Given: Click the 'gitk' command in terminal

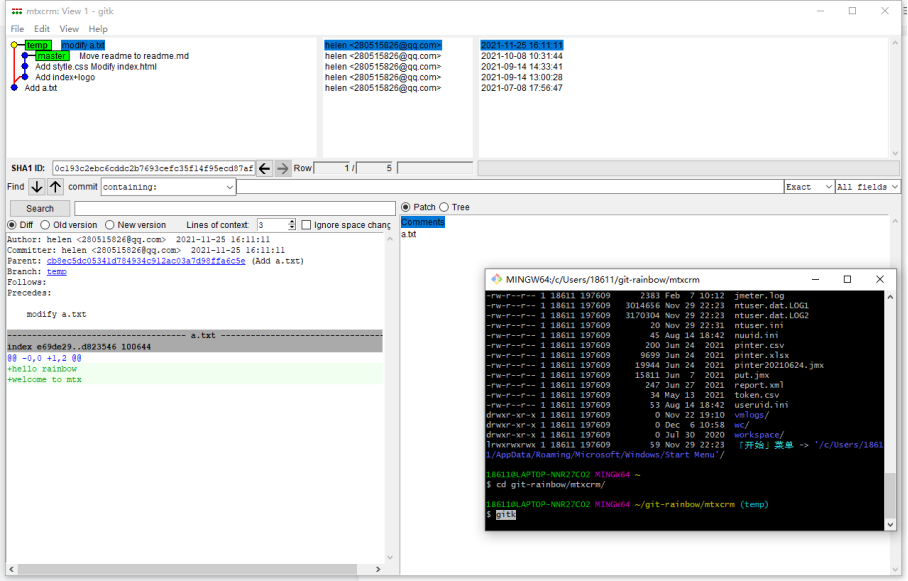Looking at the screenshot, I should [x=506, y=514].
